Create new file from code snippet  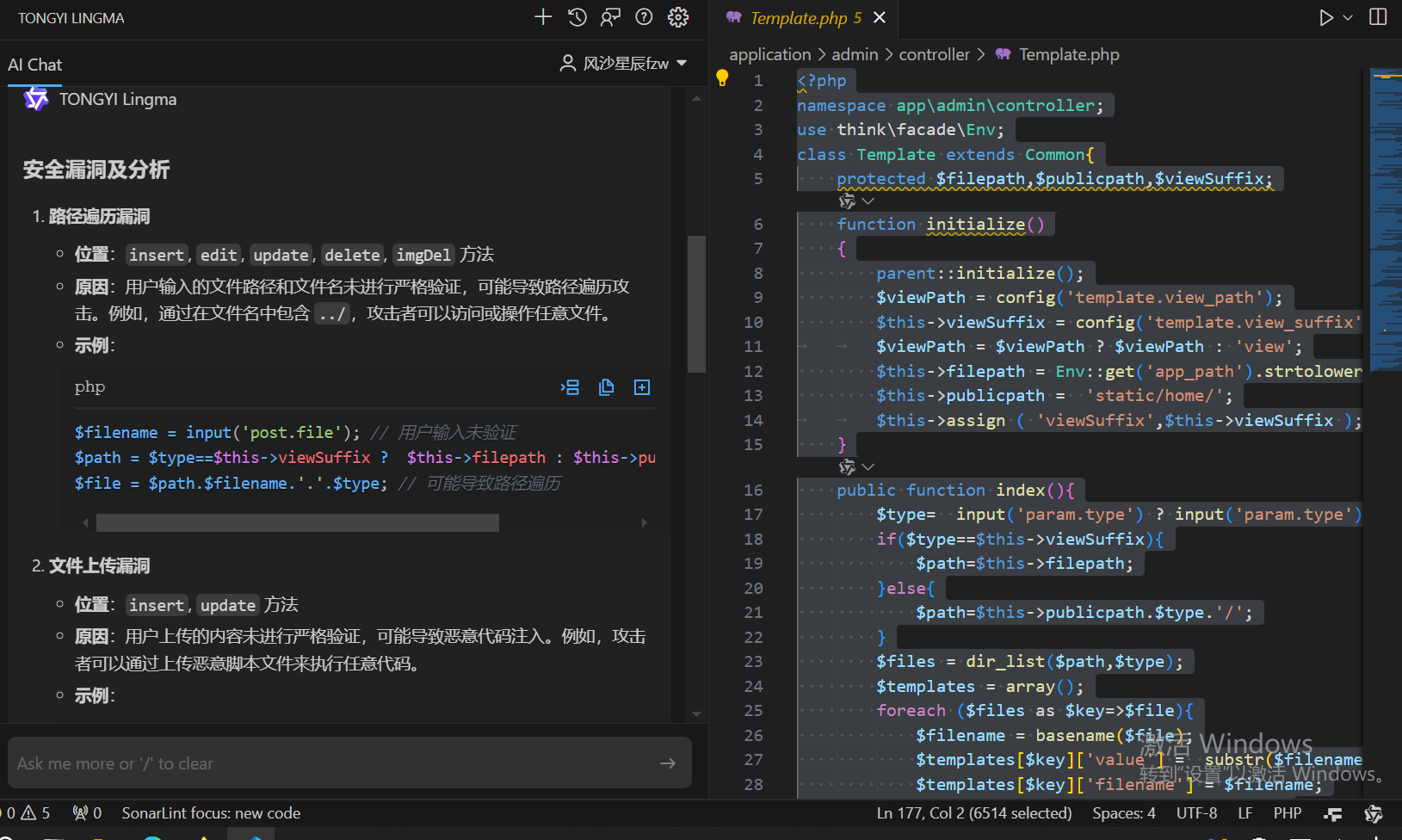(642, 387)
